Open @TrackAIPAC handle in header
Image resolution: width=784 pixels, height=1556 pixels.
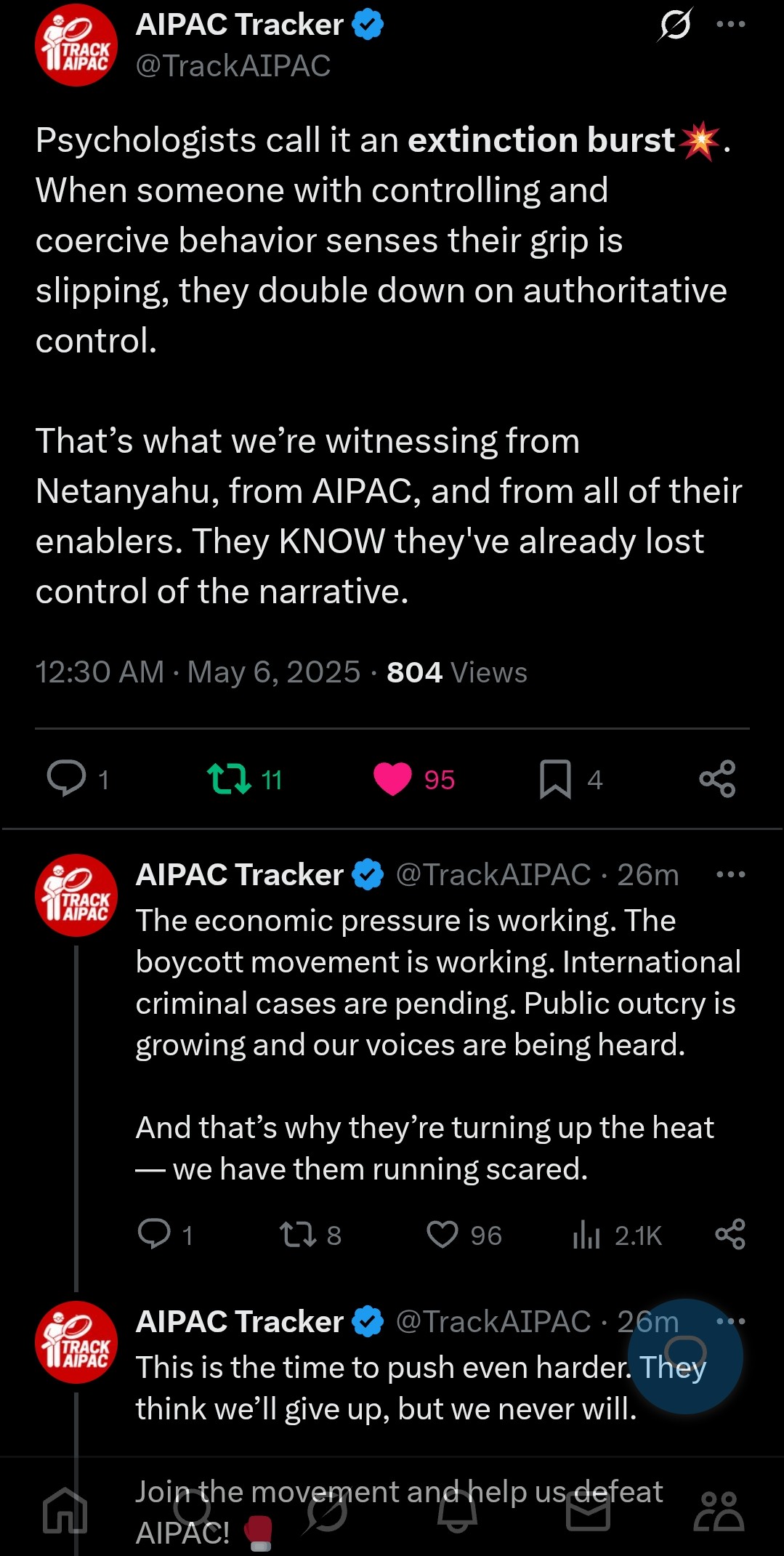tap(233, 66)
